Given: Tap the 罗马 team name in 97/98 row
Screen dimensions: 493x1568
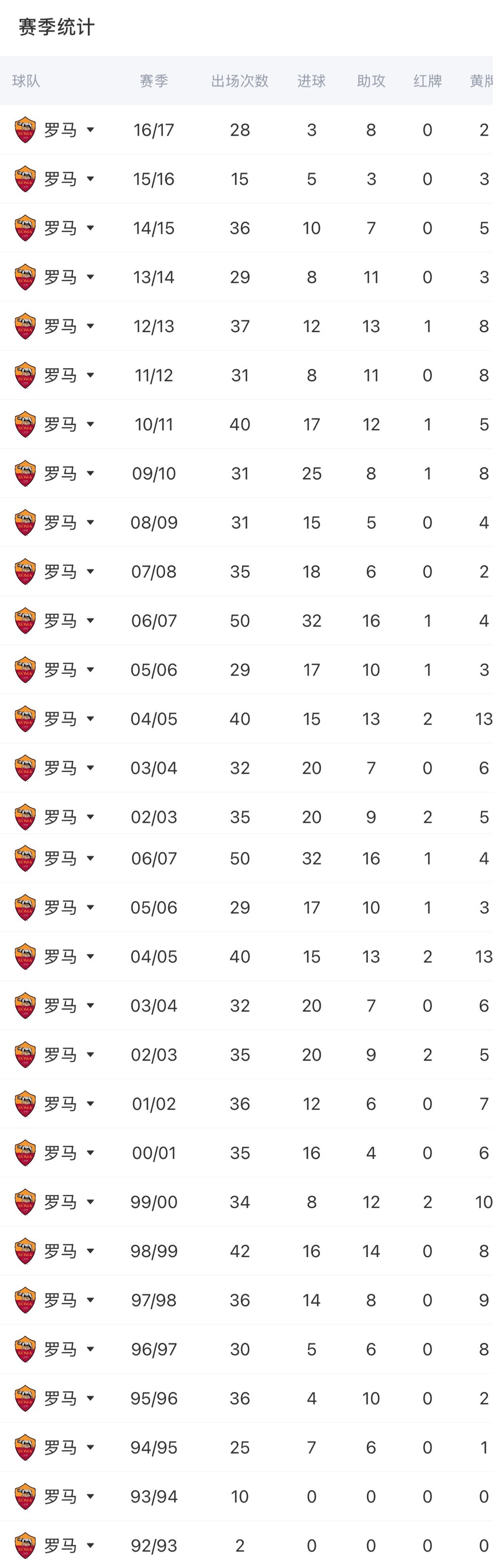Looking at the screenshot, I should (60, 1300).
